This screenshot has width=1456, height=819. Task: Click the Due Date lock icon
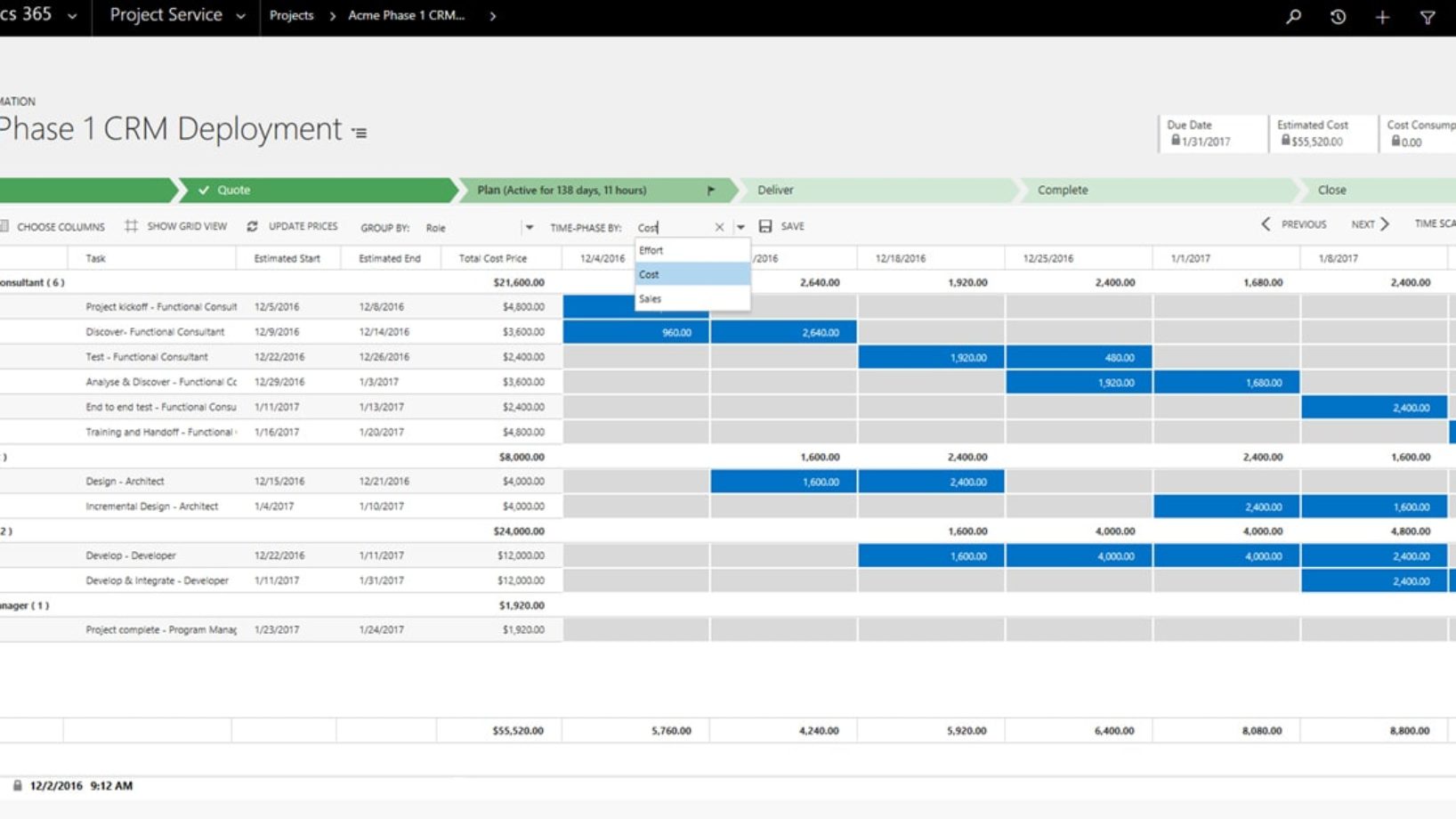(x=1175, y=141)
